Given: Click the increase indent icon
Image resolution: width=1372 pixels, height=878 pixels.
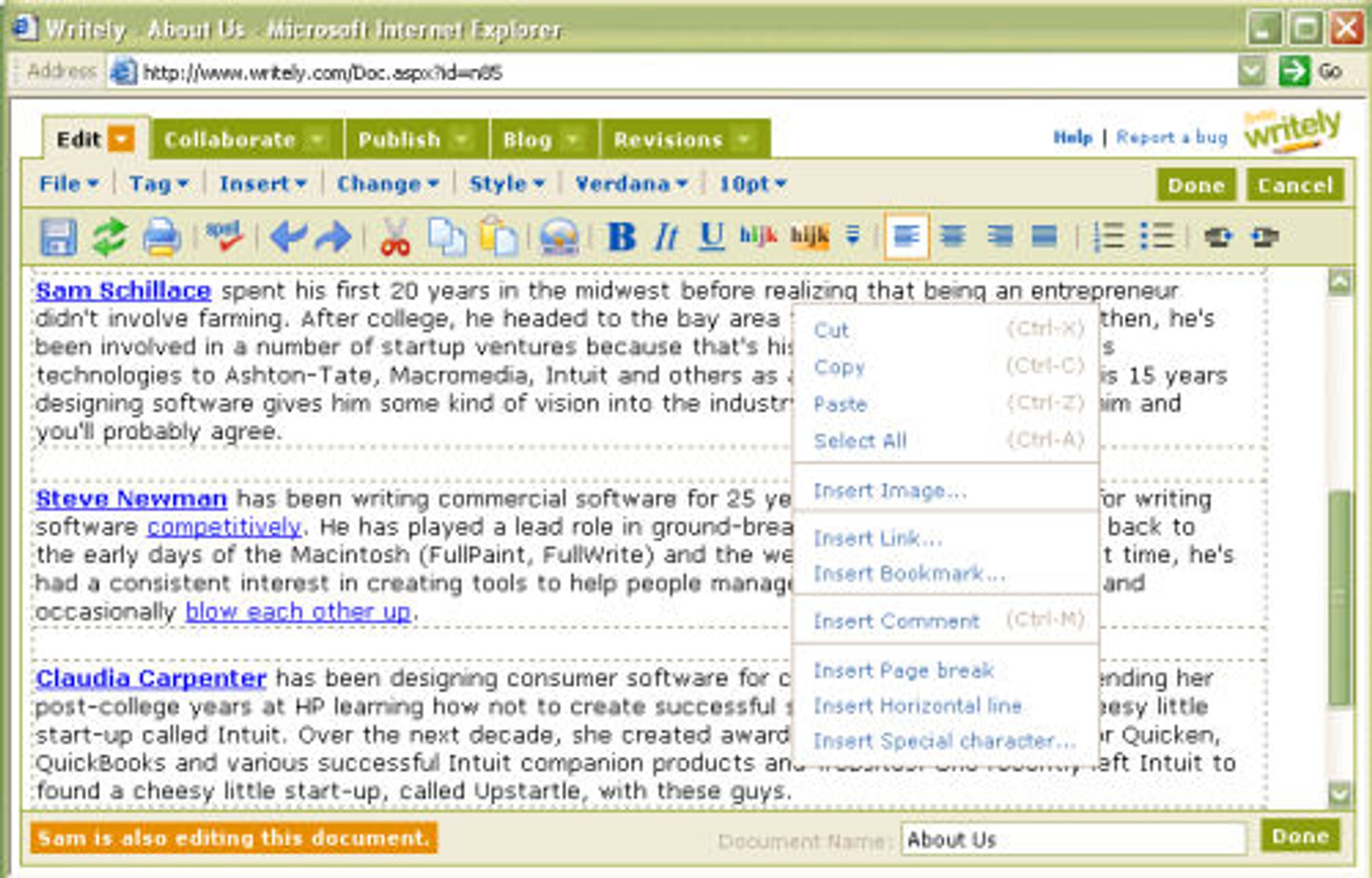Looking at the screenshot, I should (x=1264, y=237).
